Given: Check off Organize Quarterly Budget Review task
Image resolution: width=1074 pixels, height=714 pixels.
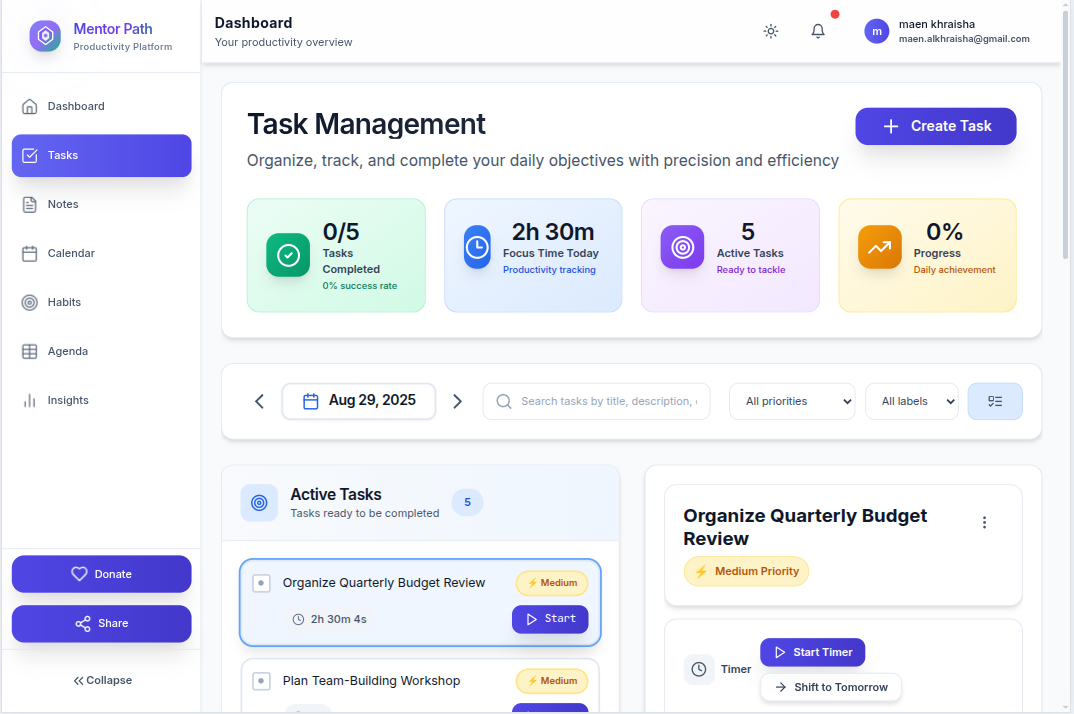Looking at the screenshot, I should pyautogui.click(x=261, y=583).
